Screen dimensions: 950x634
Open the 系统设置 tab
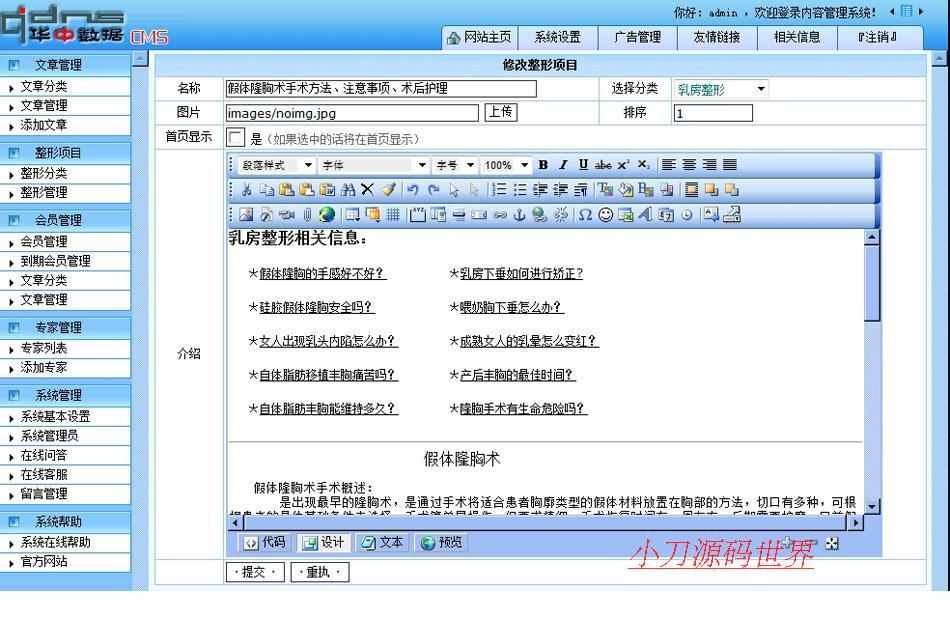[557, 38]
